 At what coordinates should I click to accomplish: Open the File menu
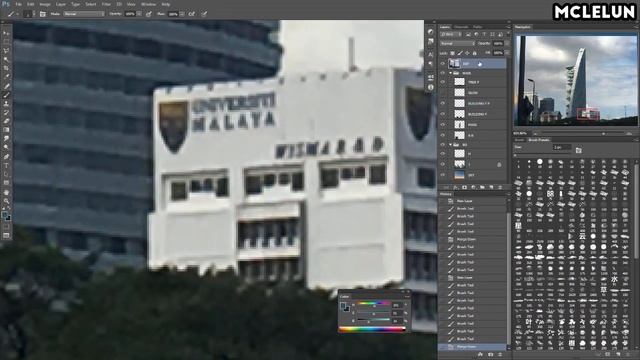(x=18, y=4)
